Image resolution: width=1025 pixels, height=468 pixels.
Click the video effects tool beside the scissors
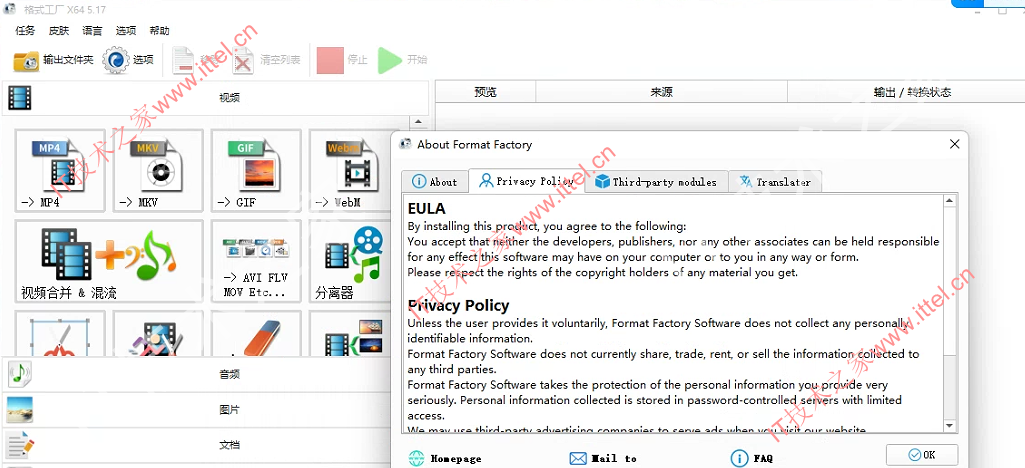[158, 334]
